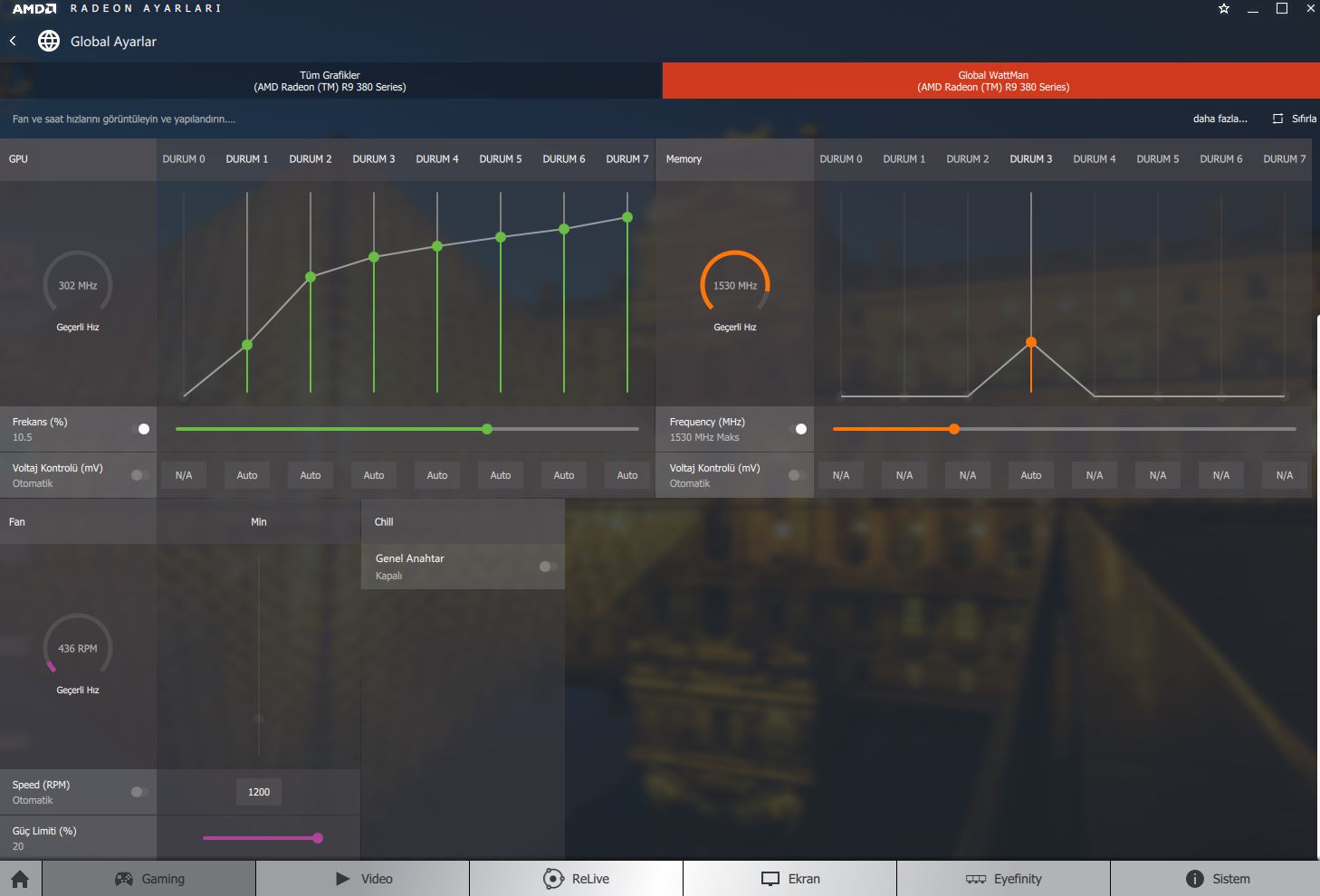
Task: Click GPU DURUM 5 Auto voltage field
Action: tap(501, 475)
